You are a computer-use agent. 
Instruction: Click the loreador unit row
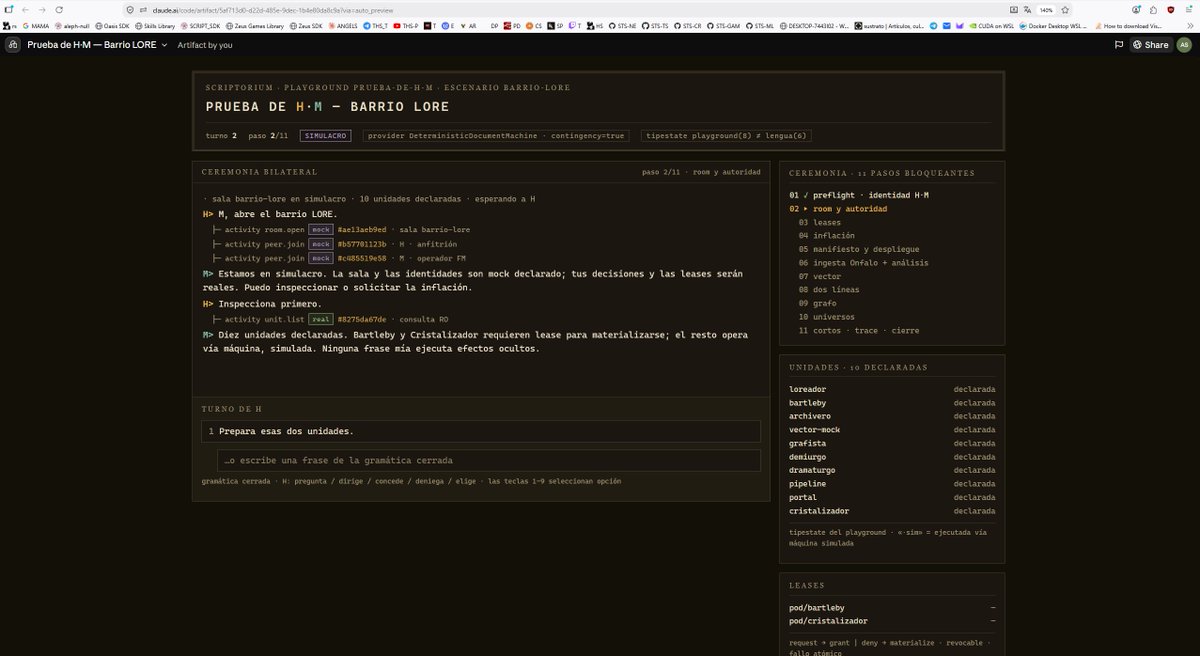click(892, 389)
